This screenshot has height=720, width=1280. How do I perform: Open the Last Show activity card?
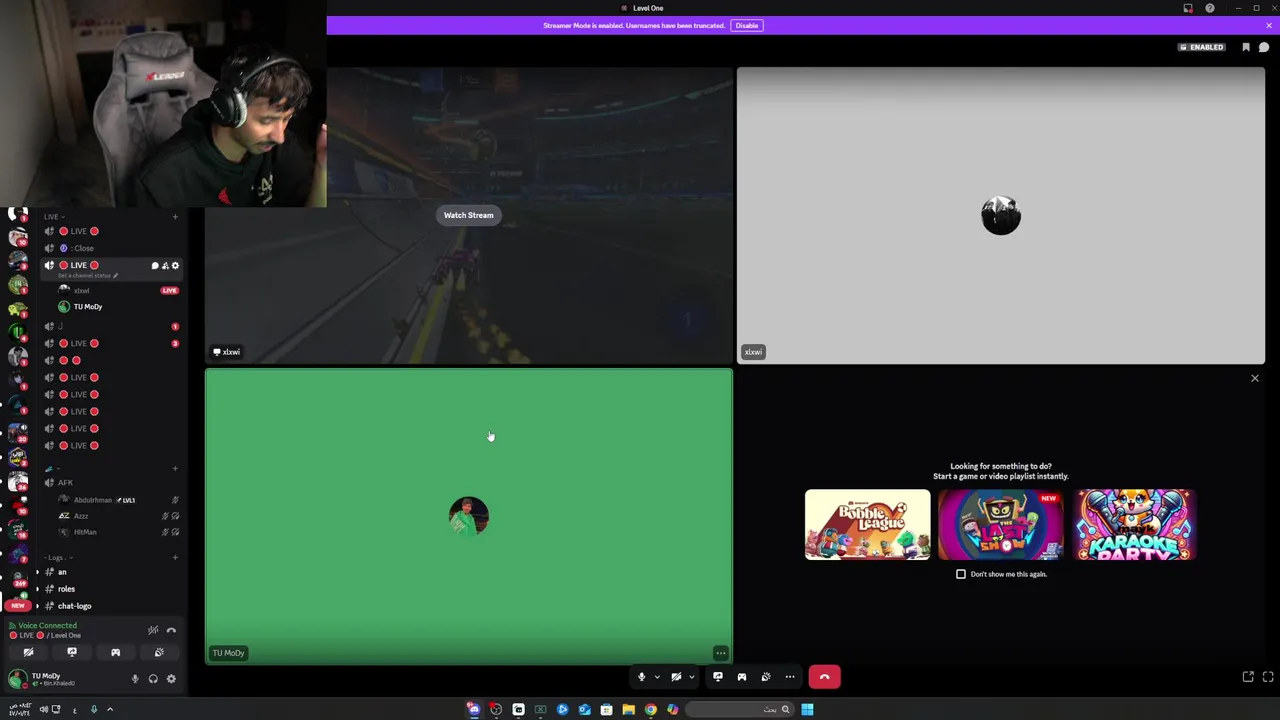pyautogui.click(x=1000, y=524)
